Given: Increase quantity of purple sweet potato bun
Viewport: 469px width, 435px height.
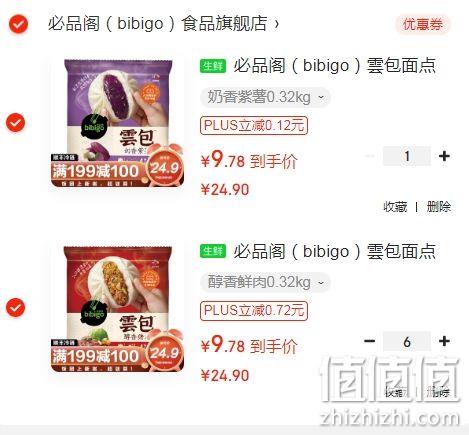Looking at the screenshot, I should pyautogui.click(x=444, y=156).
